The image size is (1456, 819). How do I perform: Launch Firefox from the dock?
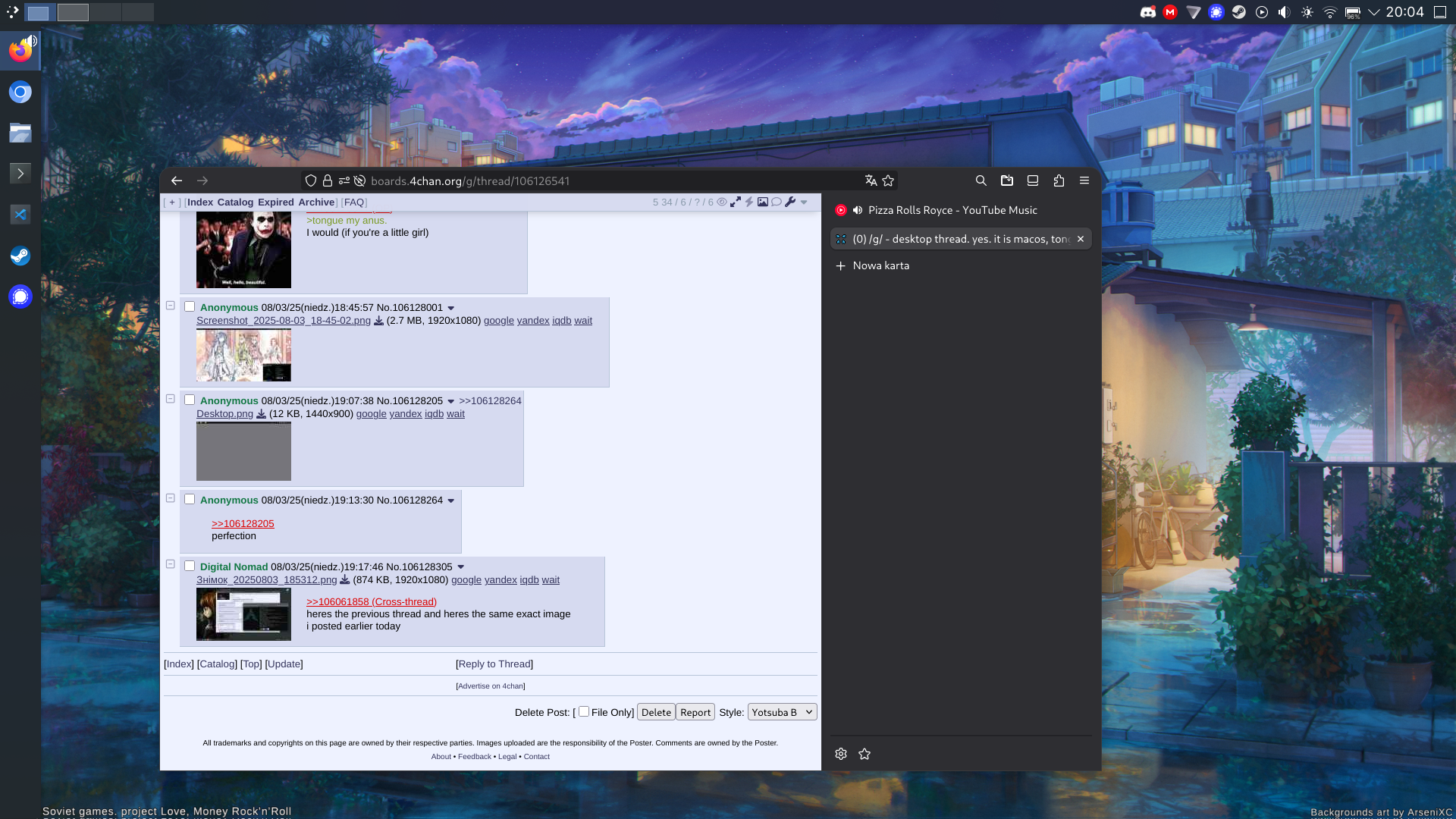tap(20, 51)
